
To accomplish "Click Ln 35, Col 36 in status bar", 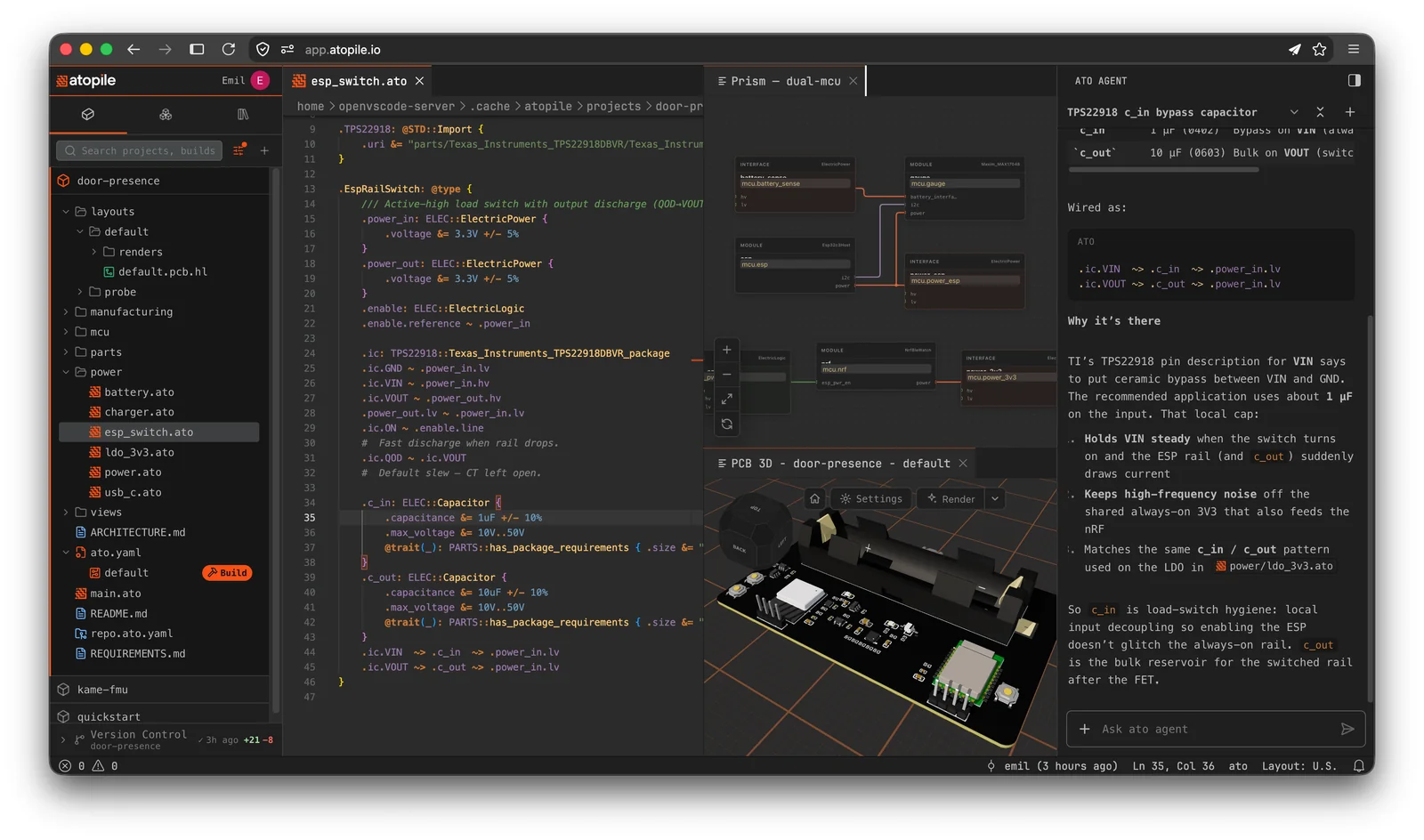I will coord(1173,766).
